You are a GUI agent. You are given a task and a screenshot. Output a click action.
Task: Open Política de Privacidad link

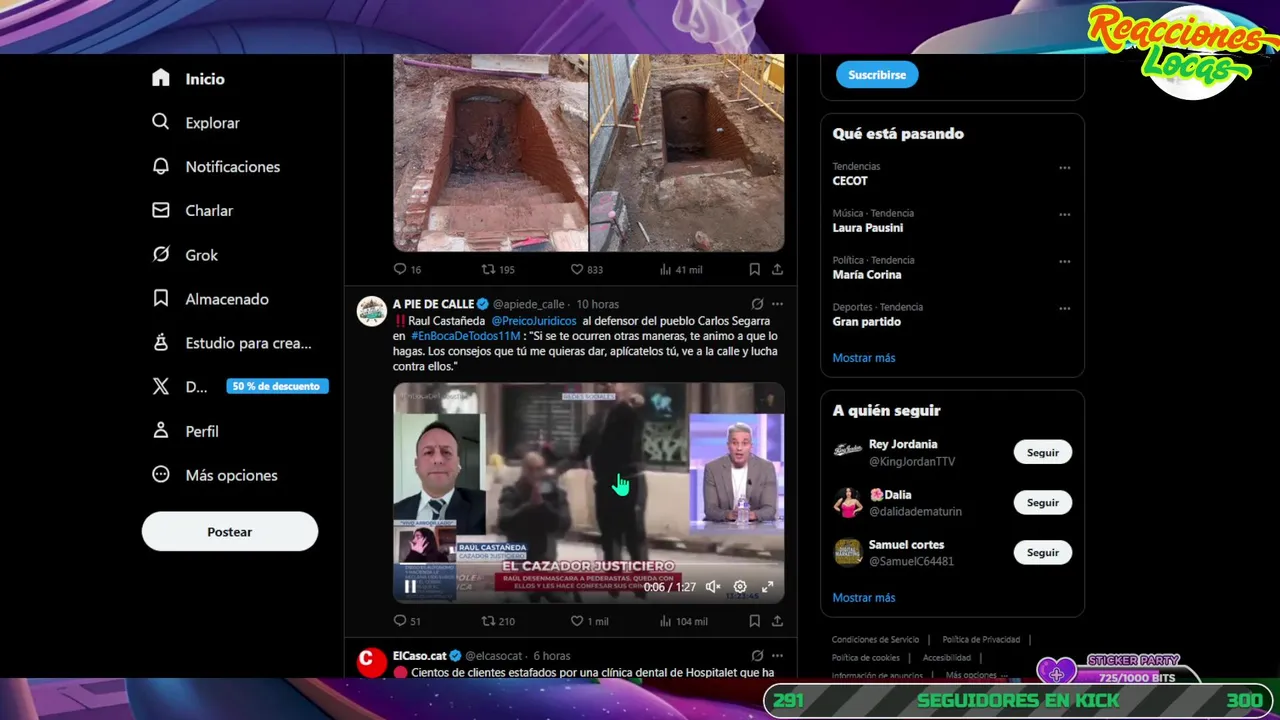pyautogui.click(x=981, y=640)
